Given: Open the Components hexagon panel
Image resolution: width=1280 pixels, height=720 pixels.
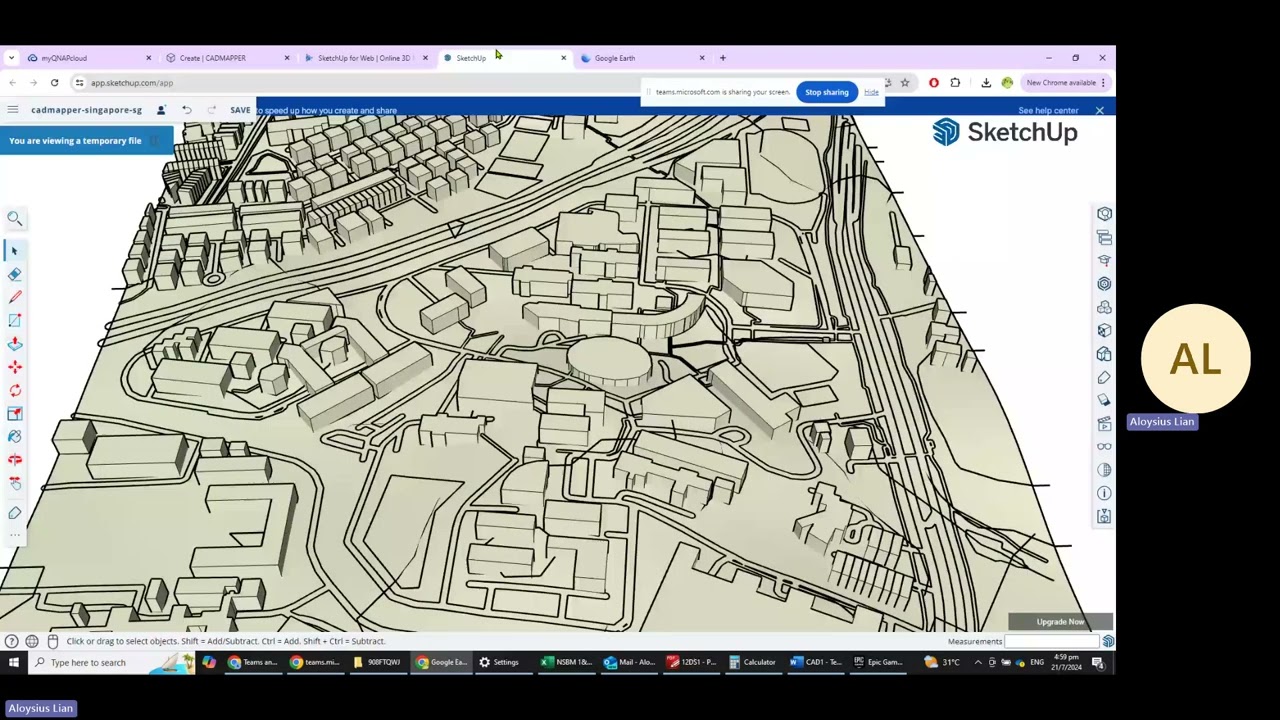Looking at the screenshot, I should point(1104,284).
